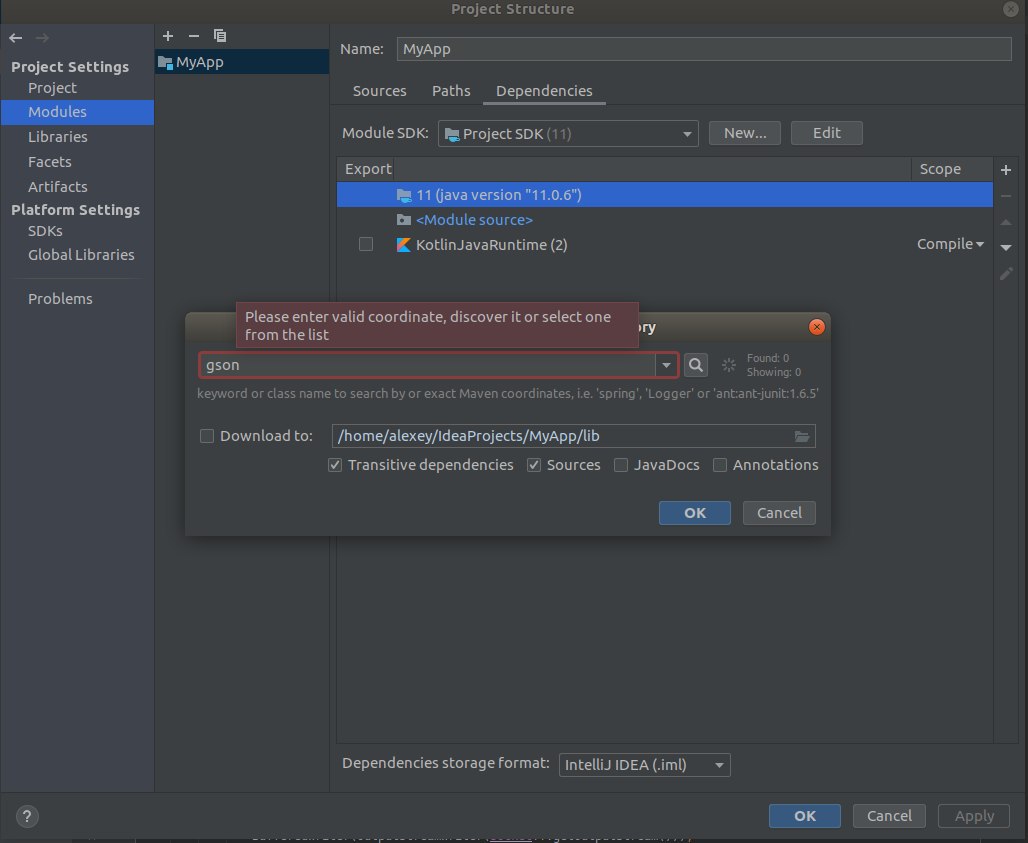Click the Scope column header

click(x=951, y=169)
